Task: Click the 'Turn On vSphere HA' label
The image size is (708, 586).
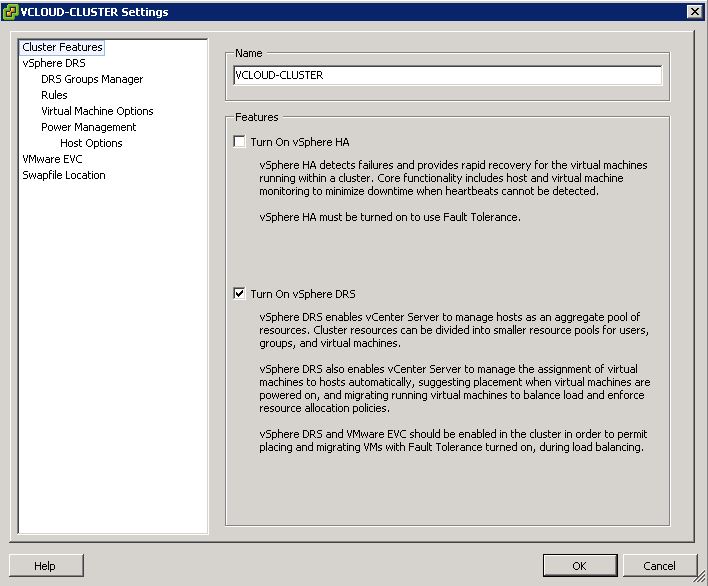Action: [300, 142]
